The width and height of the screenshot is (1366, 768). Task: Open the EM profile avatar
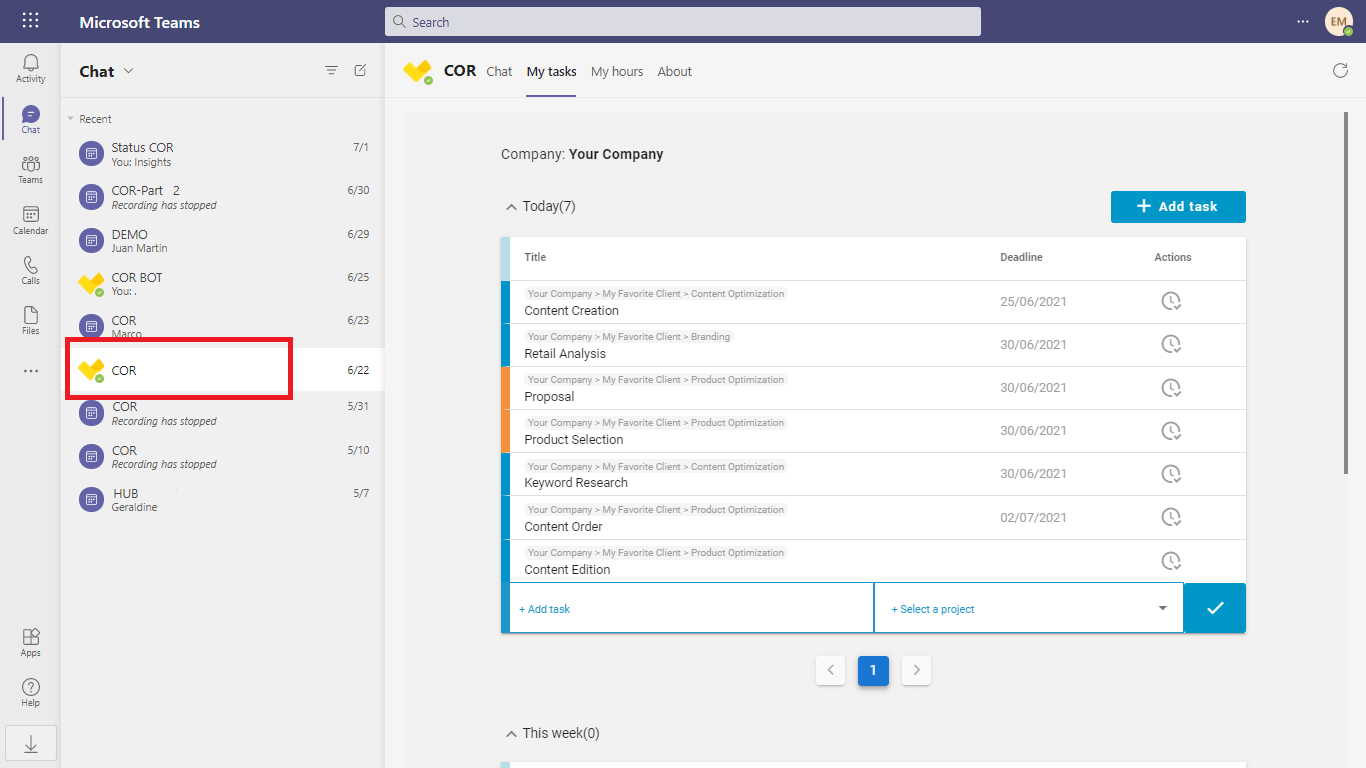[1338, 21]
